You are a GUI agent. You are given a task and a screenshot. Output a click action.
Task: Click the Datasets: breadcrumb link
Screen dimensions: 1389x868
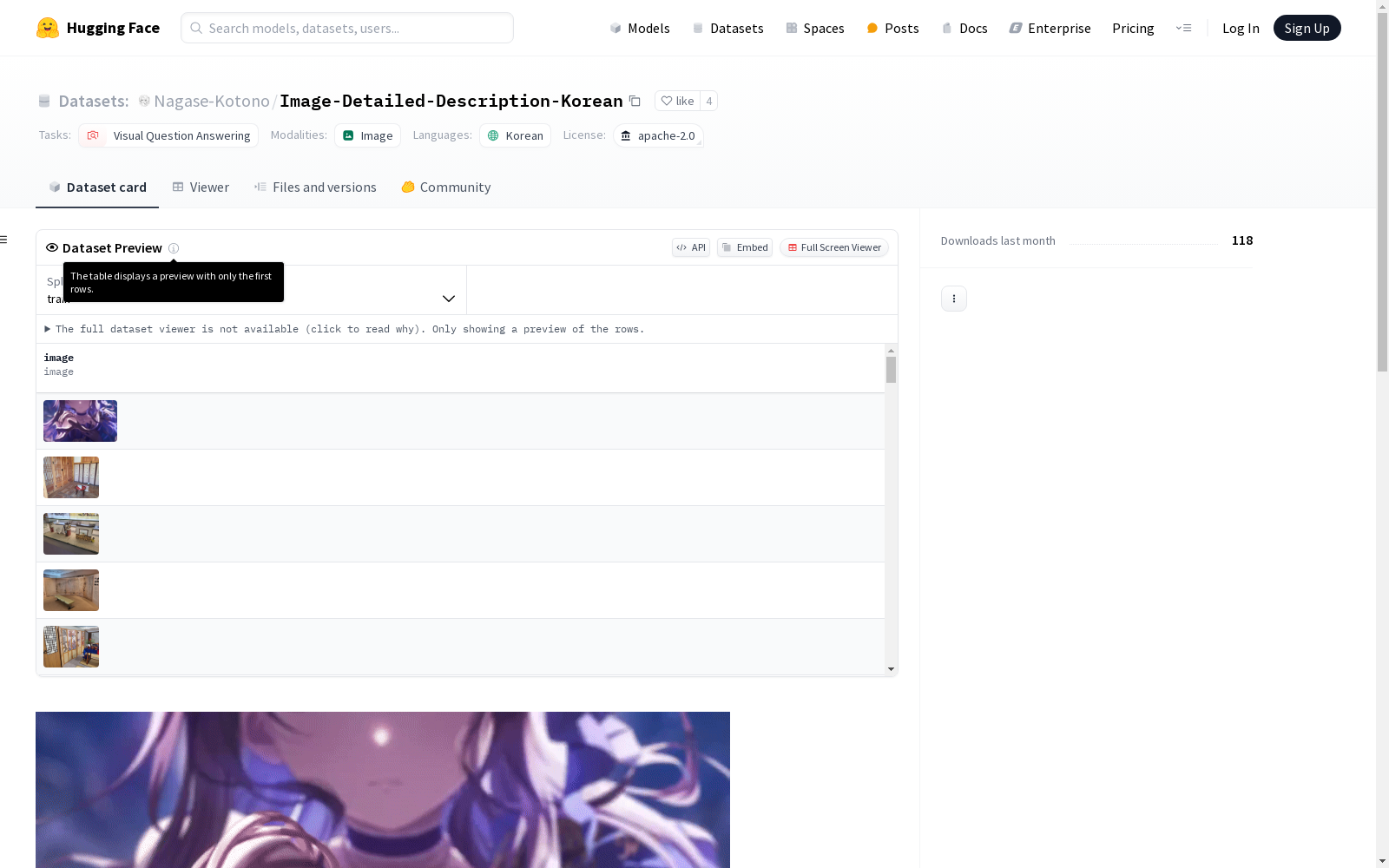click(x=94, y=101)
